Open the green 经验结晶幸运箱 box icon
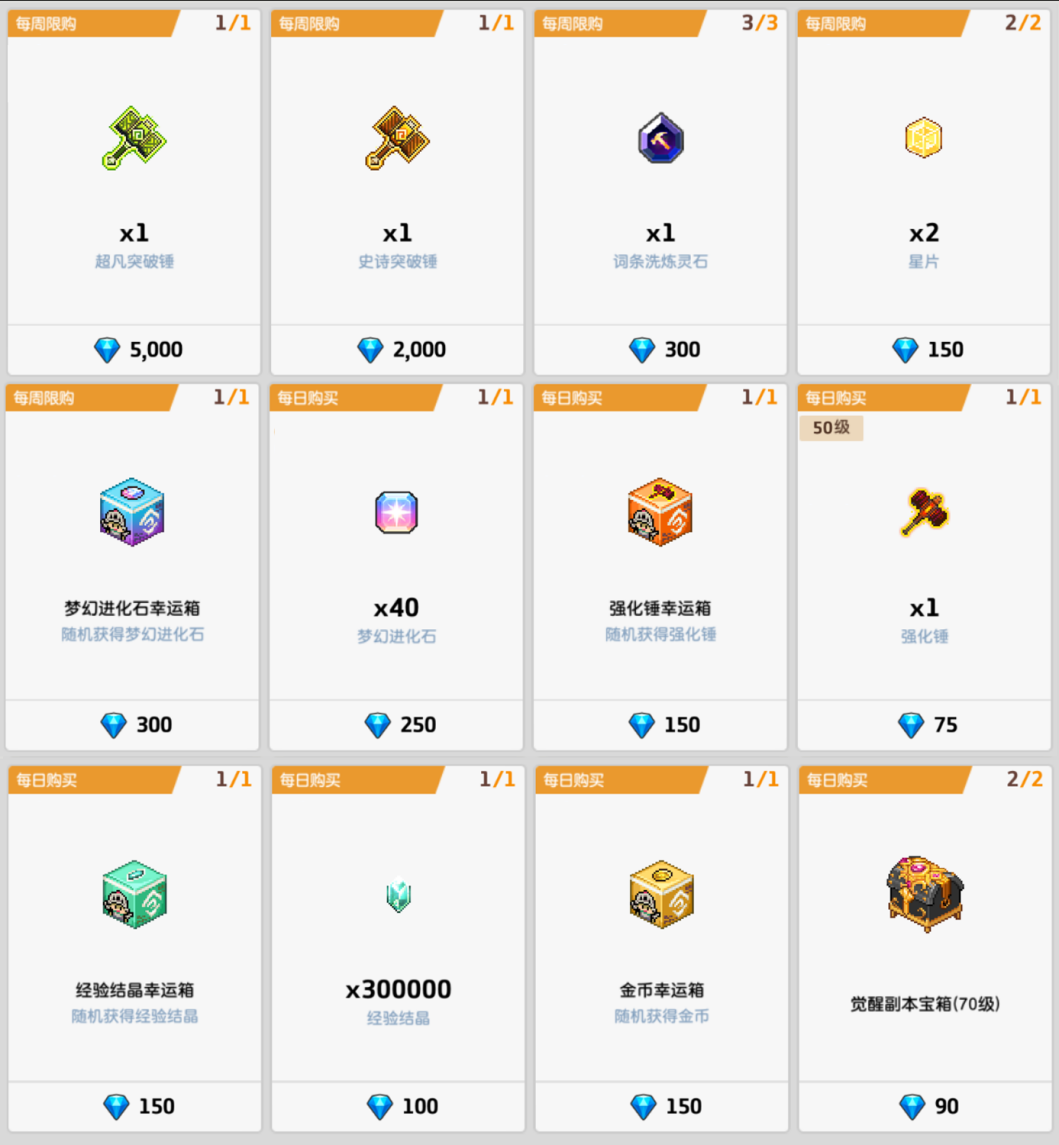 click(x=134, y=895)
